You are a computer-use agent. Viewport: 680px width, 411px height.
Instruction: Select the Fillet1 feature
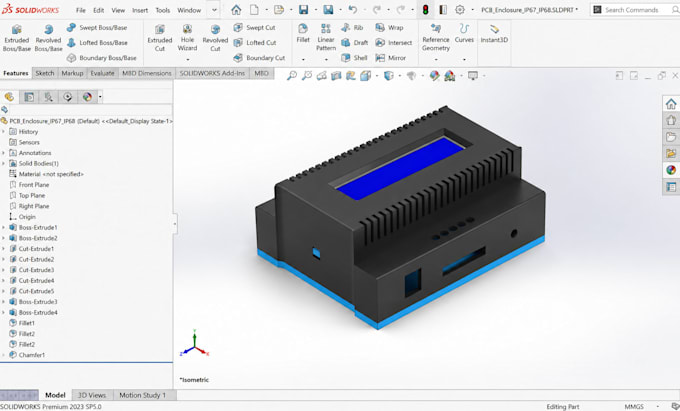point(26,323)
